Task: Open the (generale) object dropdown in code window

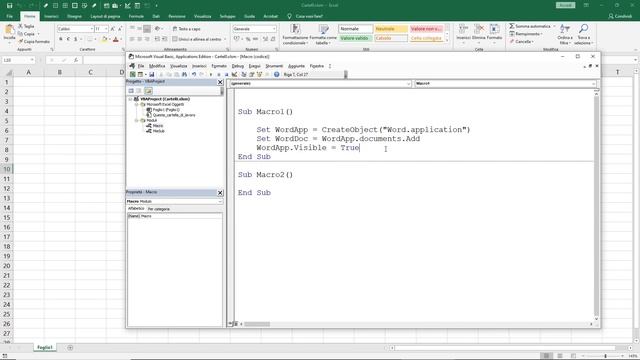Action: pos(408,84)
